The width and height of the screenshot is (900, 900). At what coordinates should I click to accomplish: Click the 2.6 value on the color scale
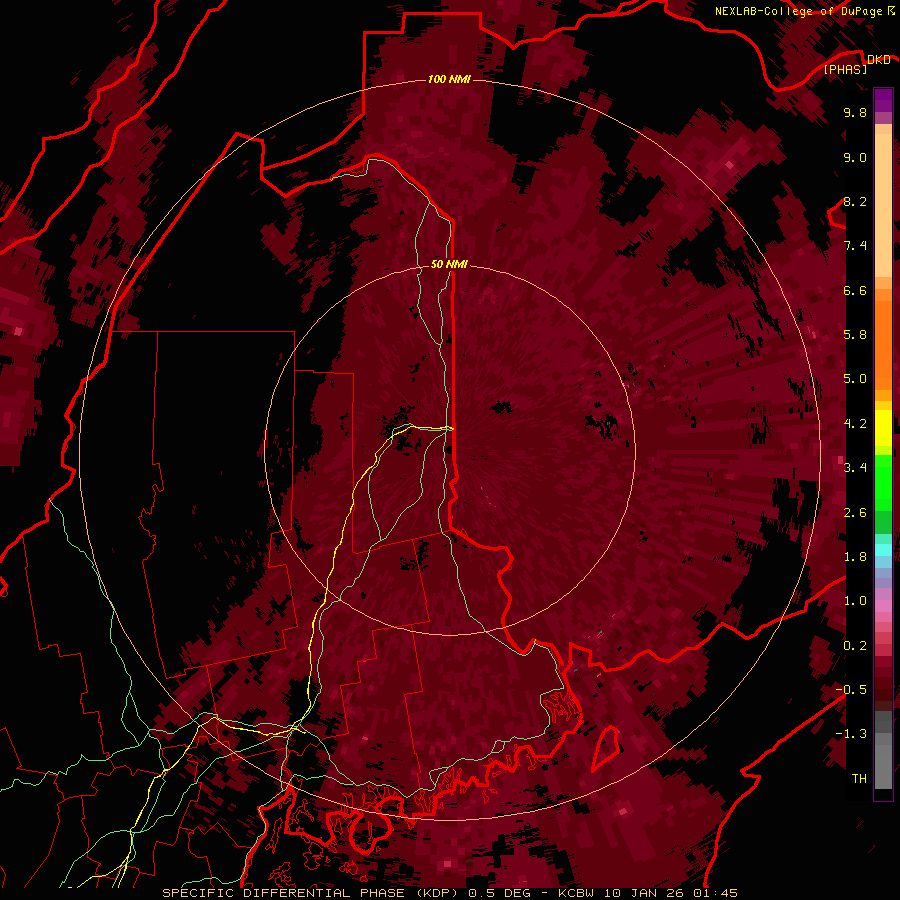coord(855,513)
